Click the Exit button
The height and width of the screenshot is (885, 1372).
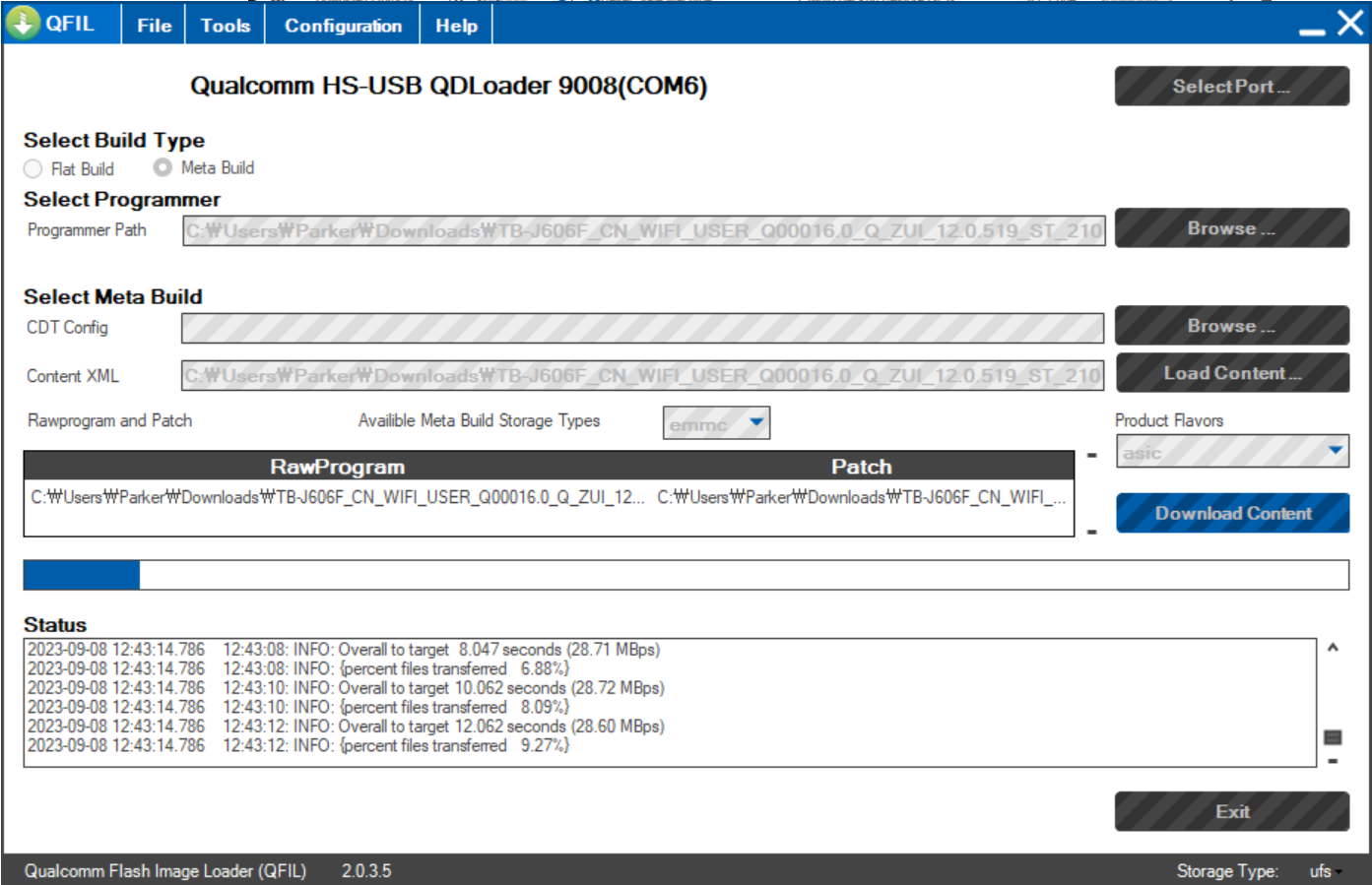click(x=1231, y=811)
